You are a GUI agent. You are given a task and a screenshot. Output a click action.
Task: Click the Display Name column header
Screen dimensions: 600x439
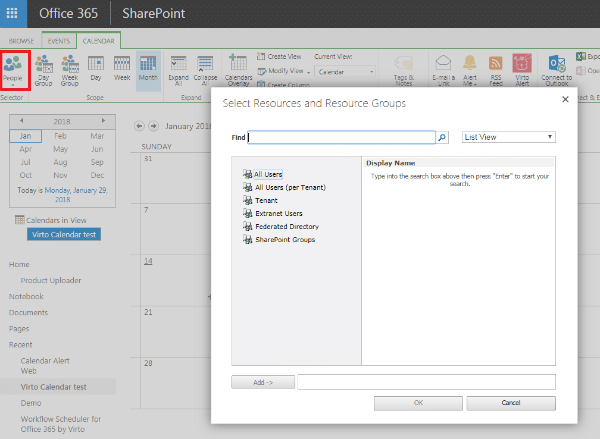pos(390,163)
